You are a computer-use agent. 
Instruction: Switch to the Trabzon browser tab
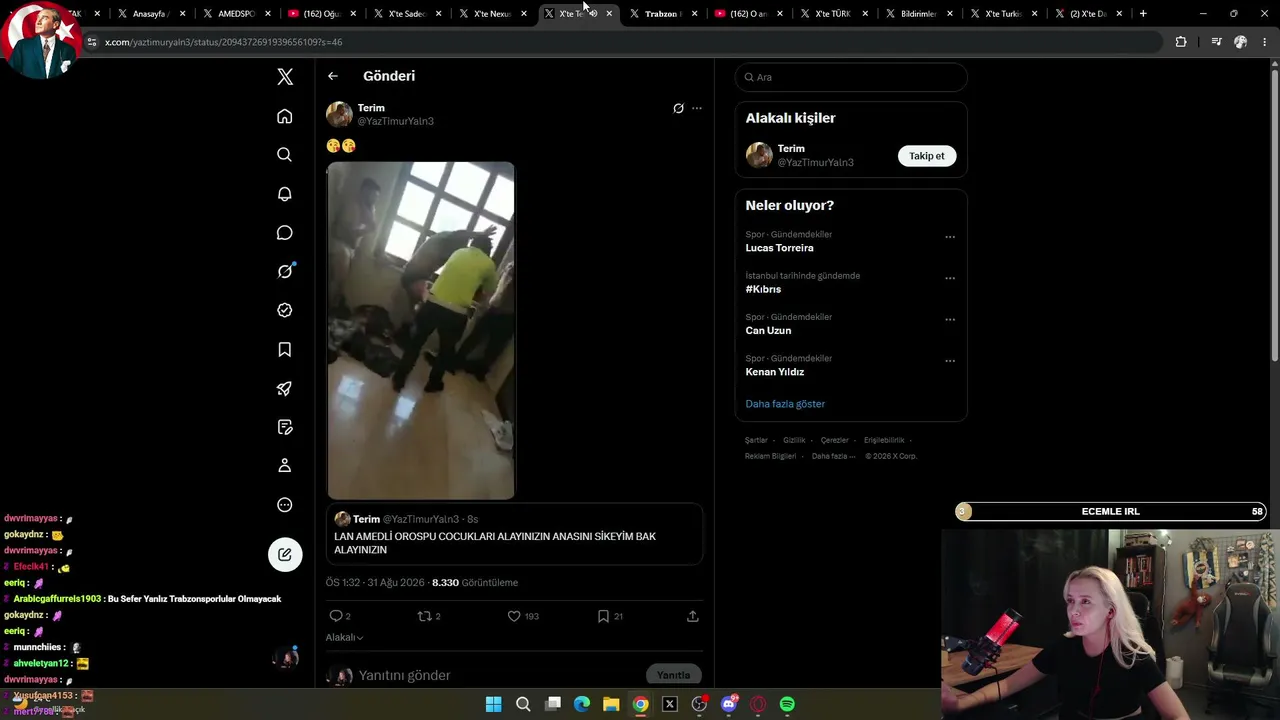click(663, 14)
